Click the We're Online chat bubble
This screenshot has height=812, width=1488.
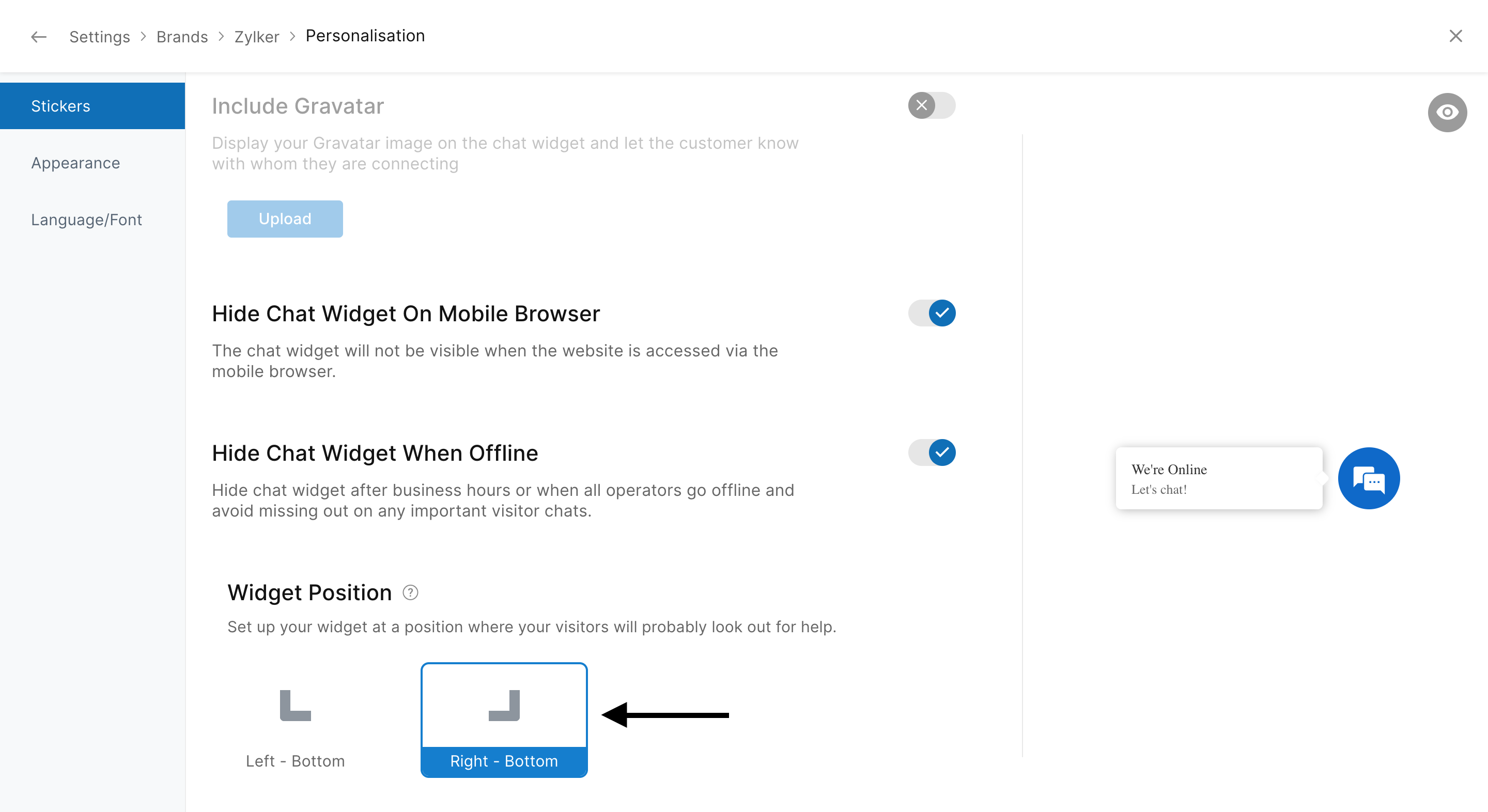1218,478
